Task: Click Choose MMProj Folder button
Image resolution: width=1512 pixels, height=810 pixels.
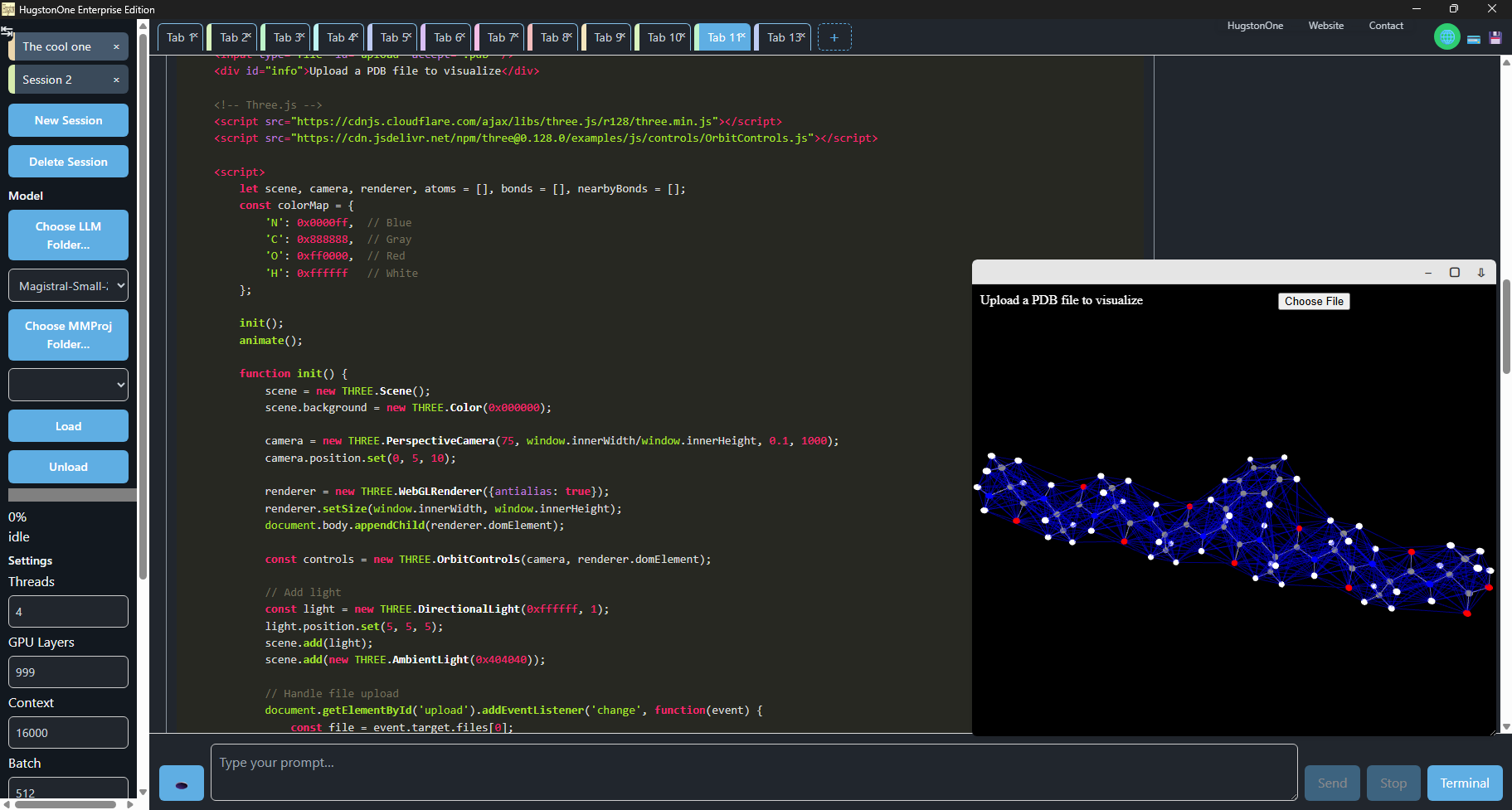Action: [68, 335]
